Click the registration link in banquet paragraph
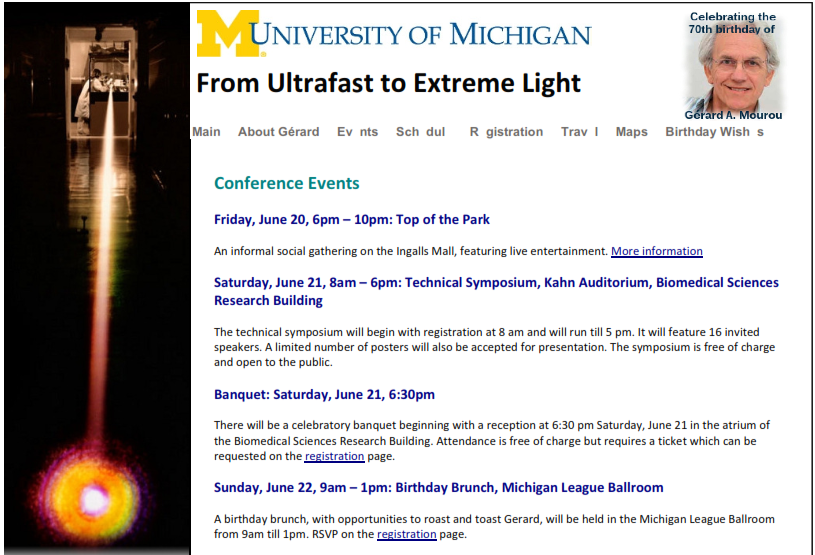The height and width of the screenshot is (555, 815). tap(334, 456)
